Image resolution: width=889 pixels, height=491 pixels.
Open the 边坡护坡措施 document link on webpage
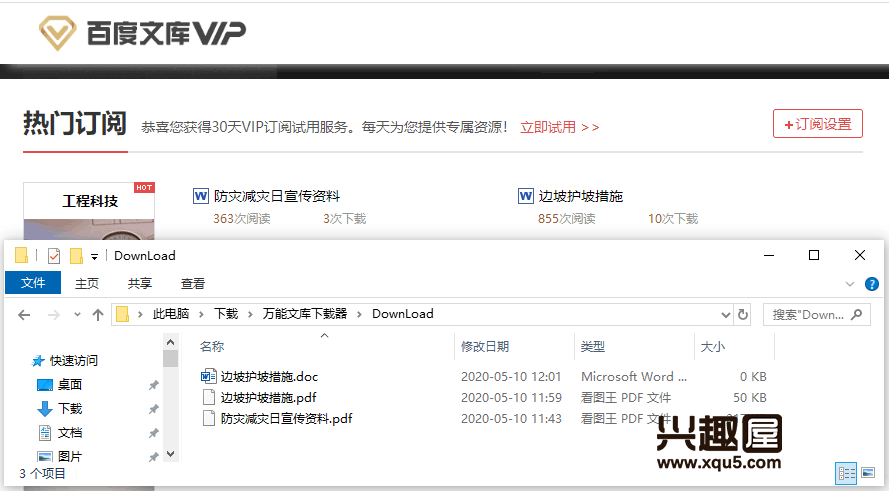pos(581,196)
